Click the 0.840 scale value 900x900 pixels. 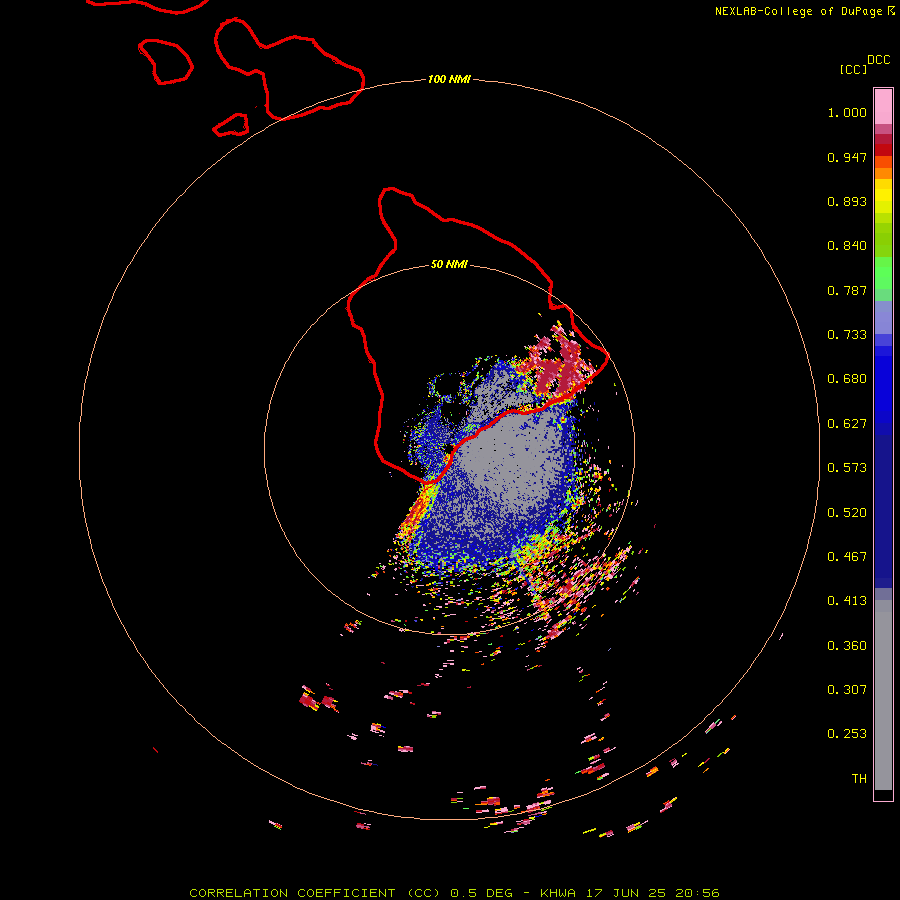pyautogui.click(x=847, y=246)
